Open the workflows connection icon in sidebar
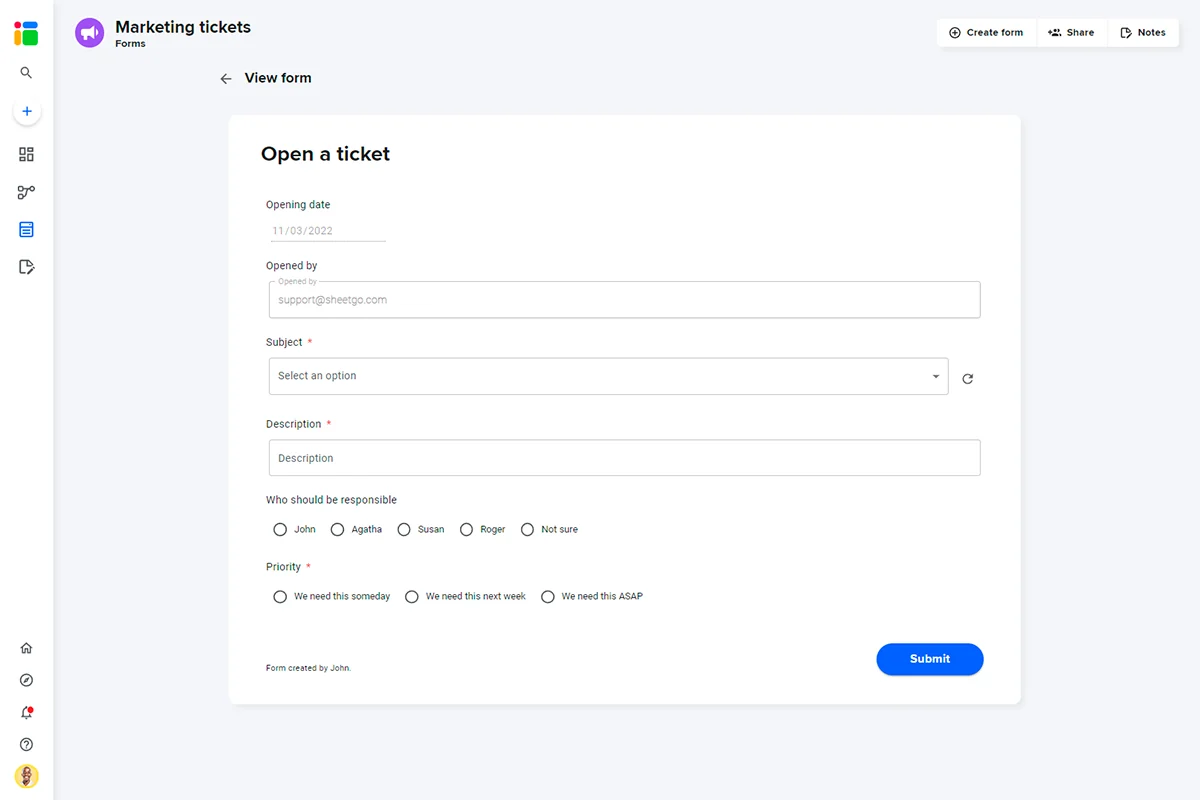1200x800 pixels. point(27,192)
